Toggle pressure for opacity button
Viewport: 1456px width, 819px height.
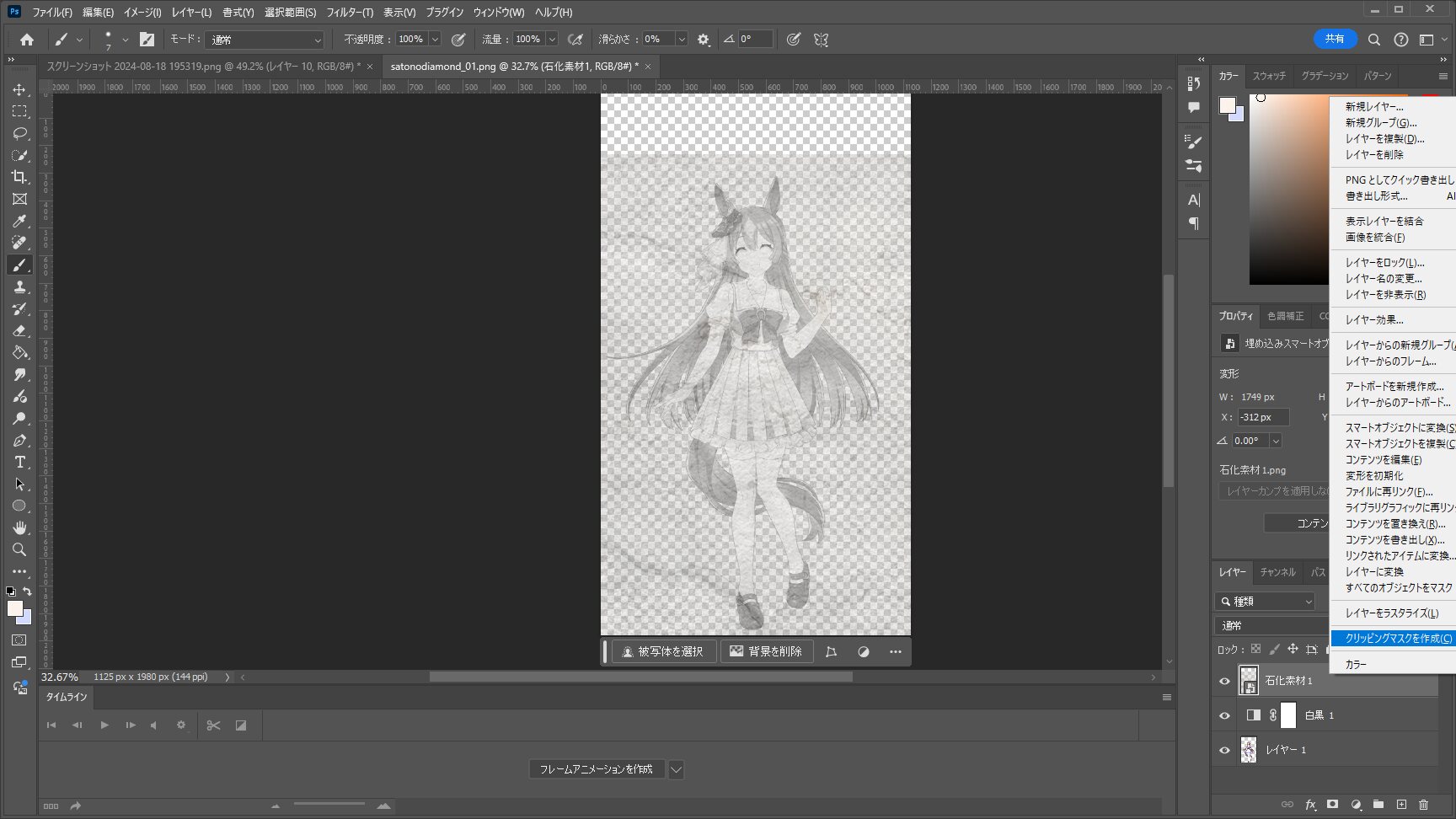(458, 40)
